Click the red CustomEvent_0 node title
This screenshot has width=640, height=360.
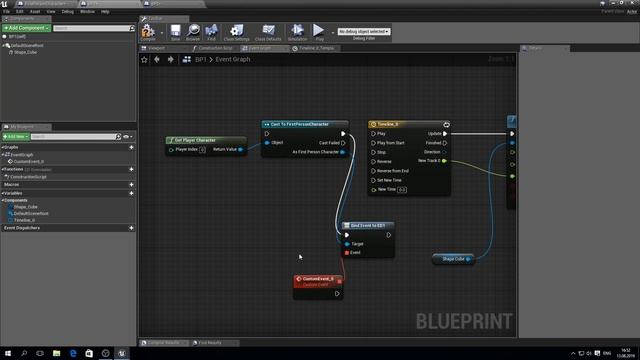point(318,279)
